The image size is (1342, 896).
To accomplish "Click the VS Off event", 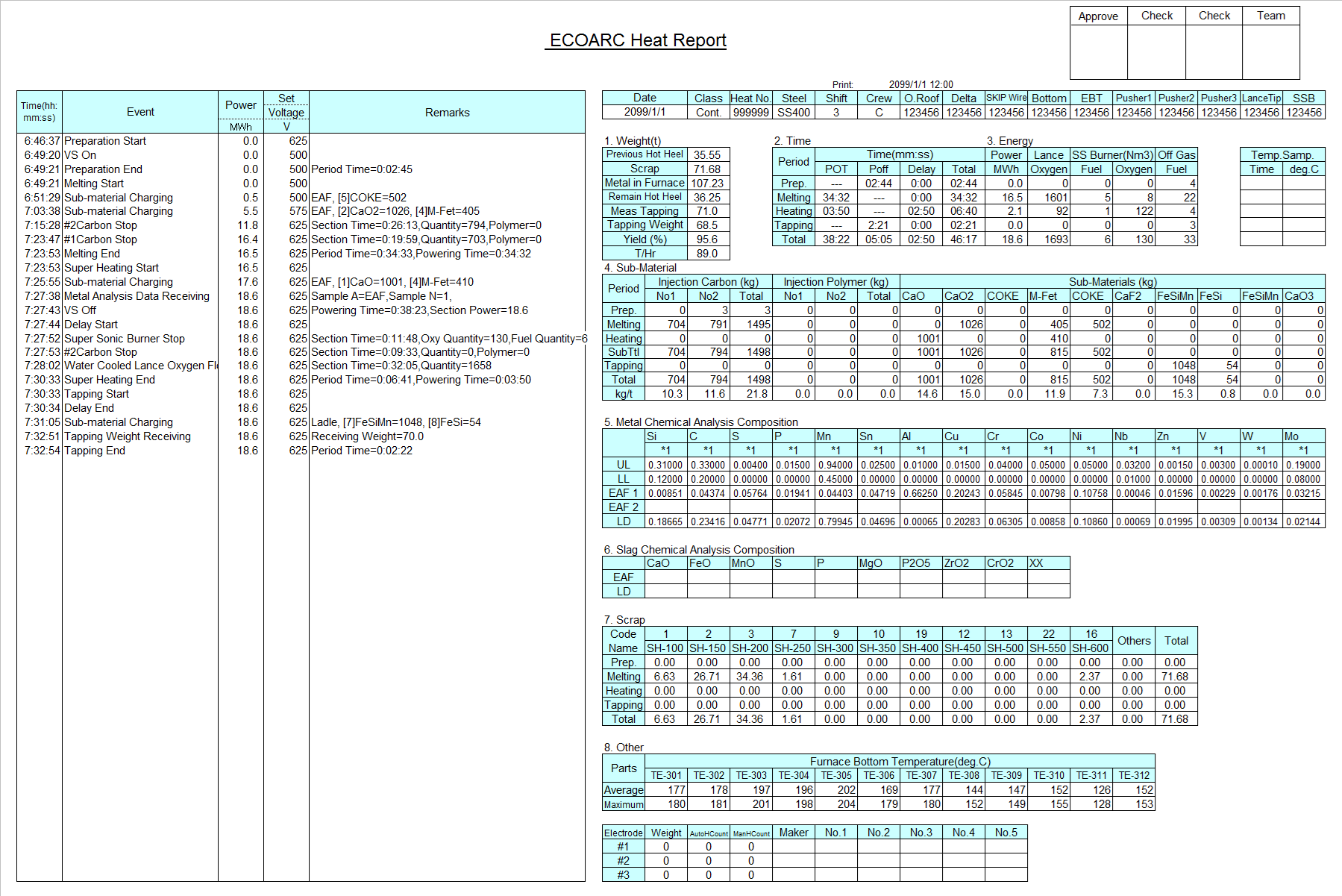I will pyautogui.click(x=81, y=310).
